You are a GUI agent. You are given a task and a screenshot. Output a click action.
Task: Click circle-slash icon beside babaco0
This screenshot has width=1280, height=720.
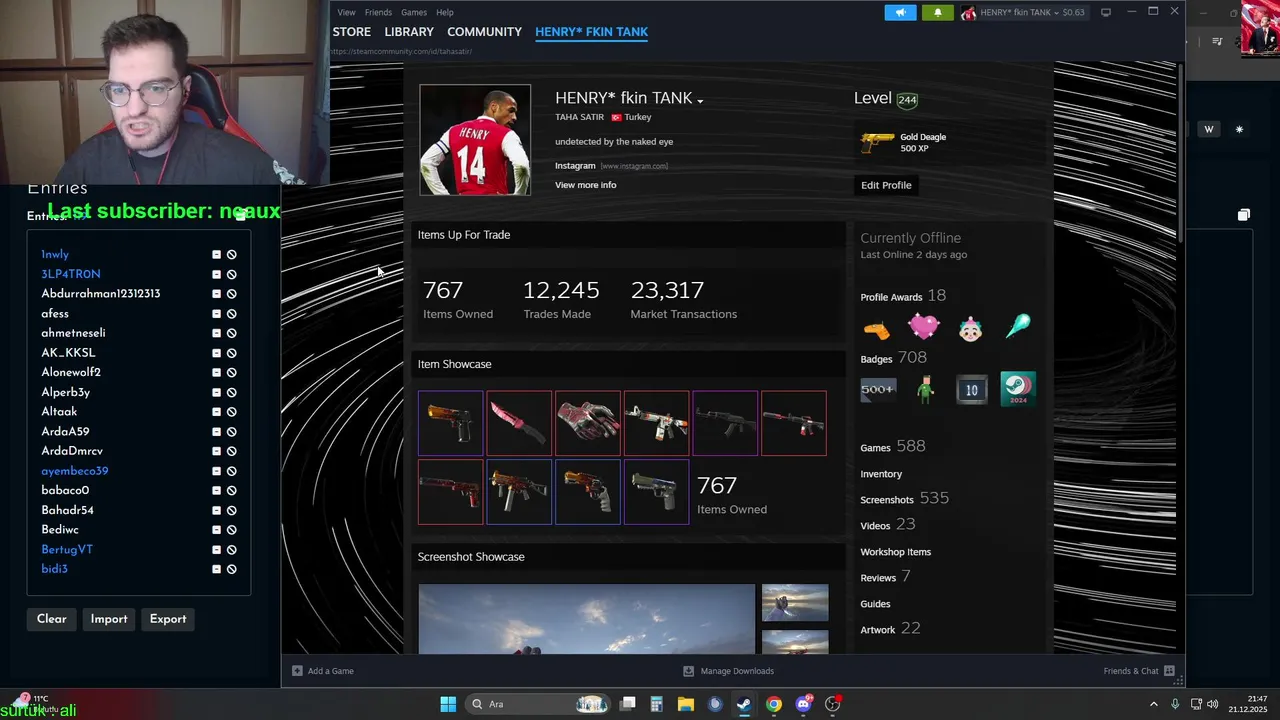[231, 491]
